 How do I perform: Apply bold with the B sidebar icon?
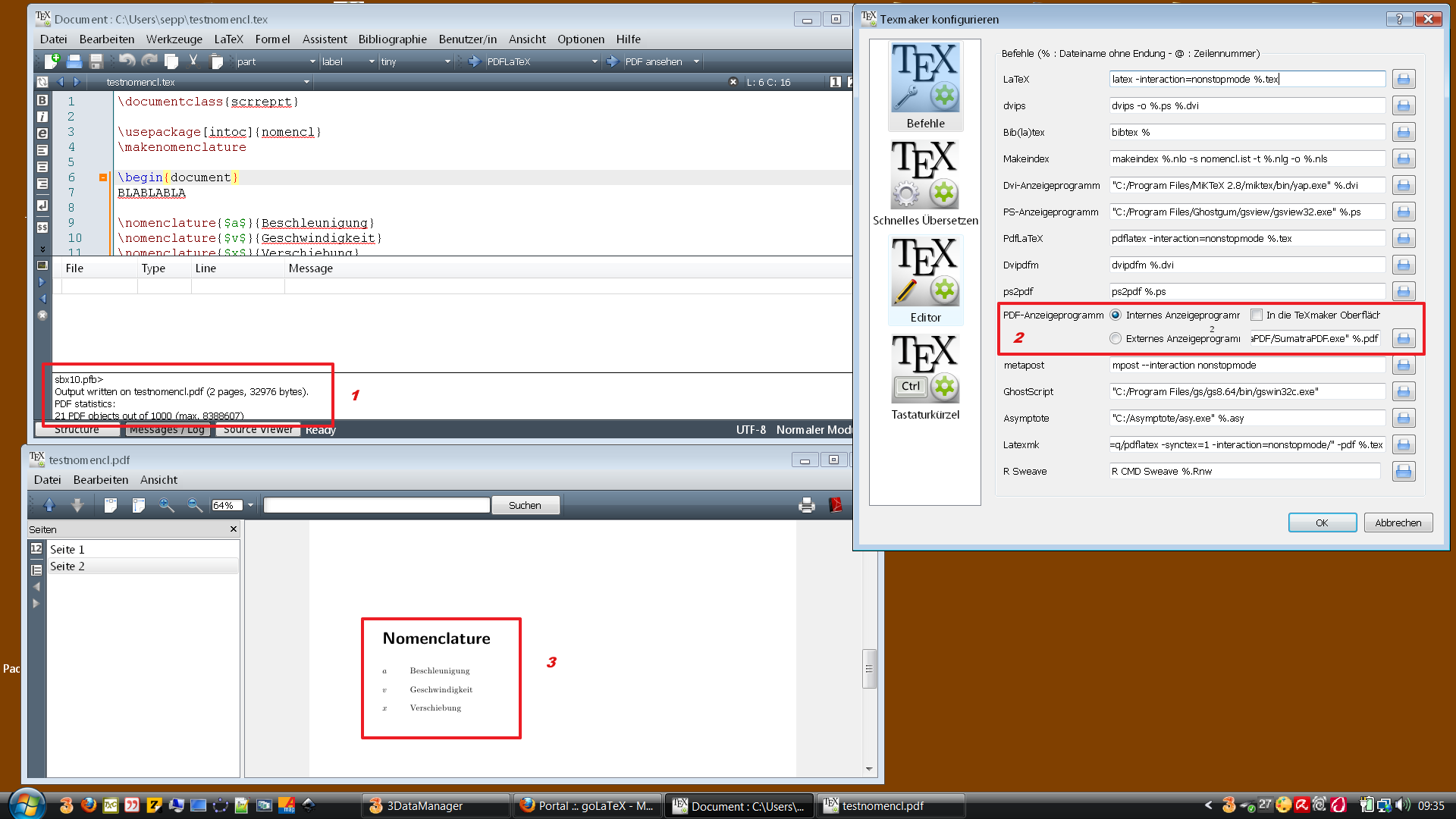(42, 100)
